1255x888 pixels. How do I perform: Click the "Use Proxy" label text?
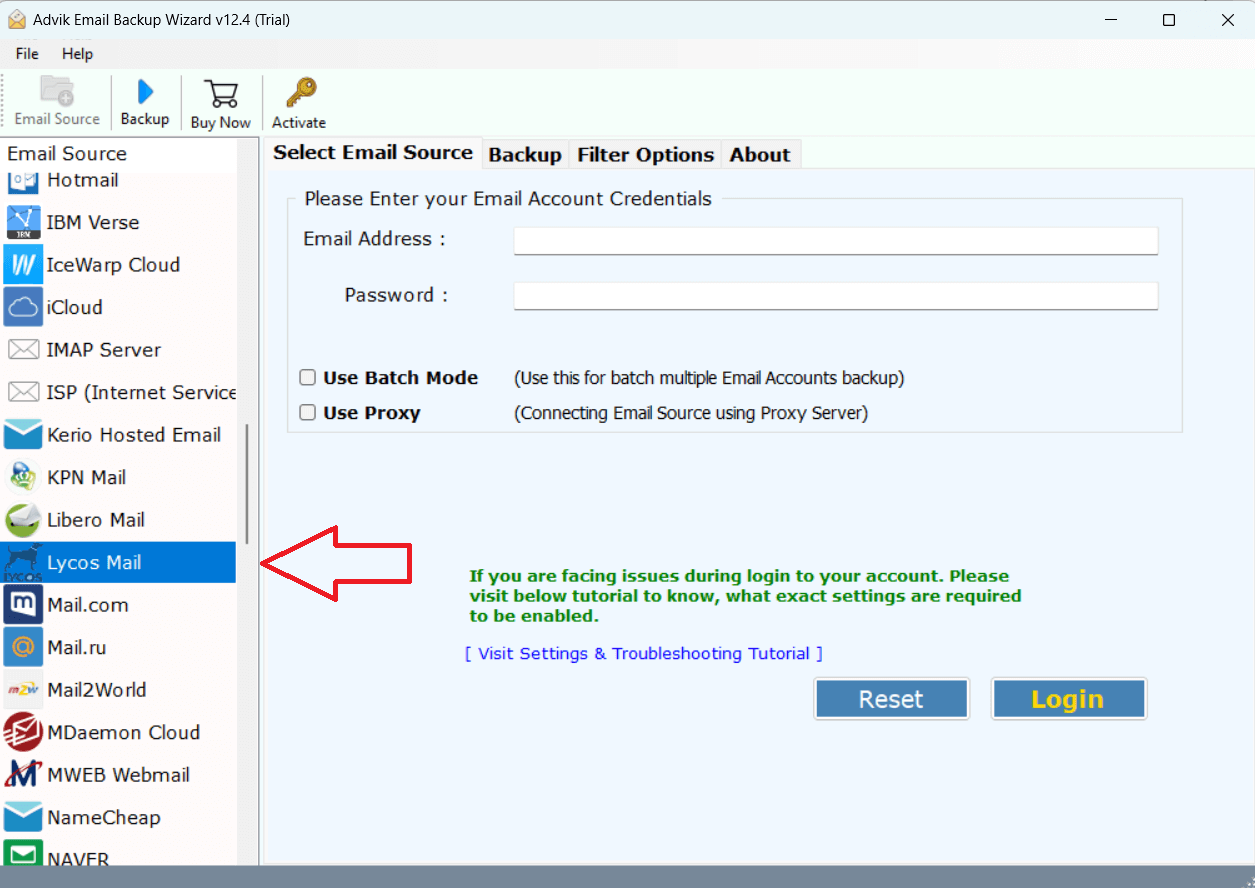click(372, 413)
